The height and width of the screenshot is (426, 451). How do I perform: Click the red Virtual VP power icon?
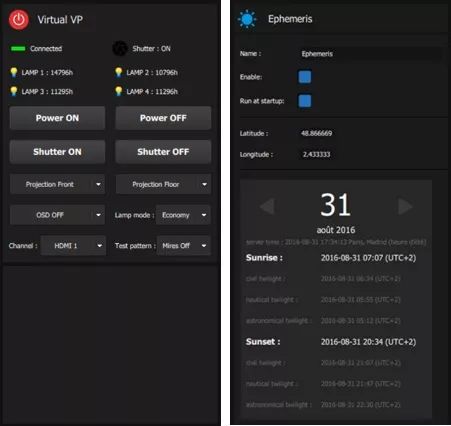pyautogui.click(x=19, y=20)
